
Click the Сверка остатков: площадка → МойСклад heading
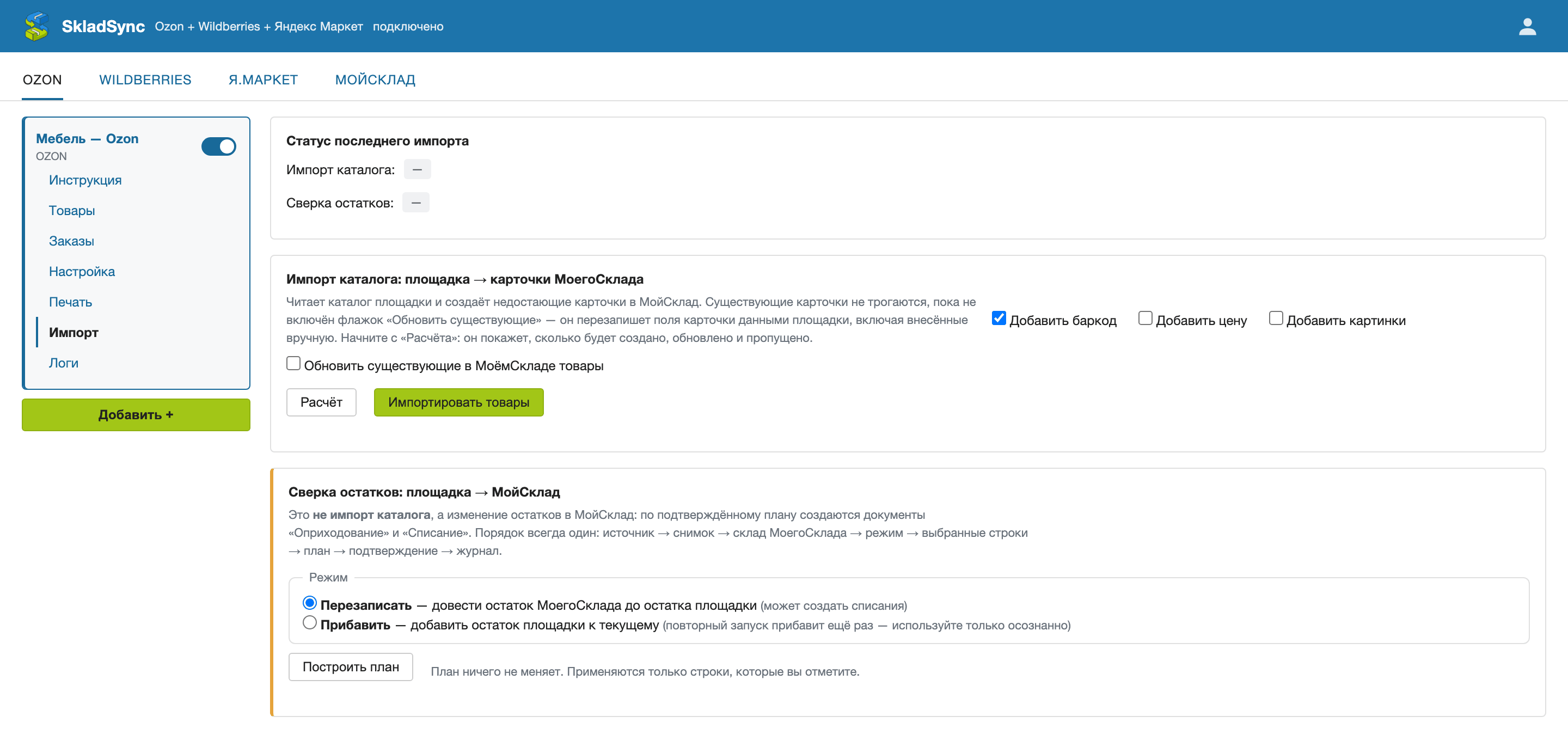424,493
